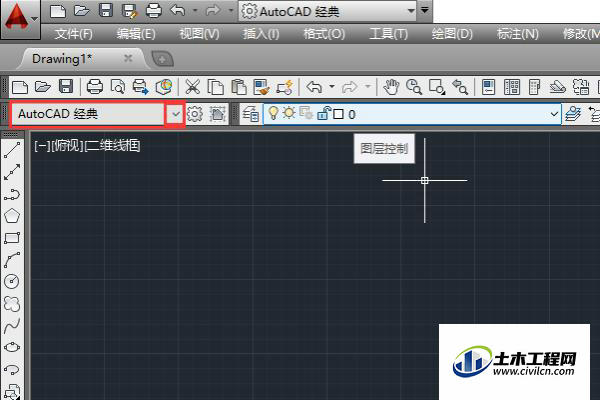Create a new drawing tab with plus
Screen dimensions: 600x400
162,59
